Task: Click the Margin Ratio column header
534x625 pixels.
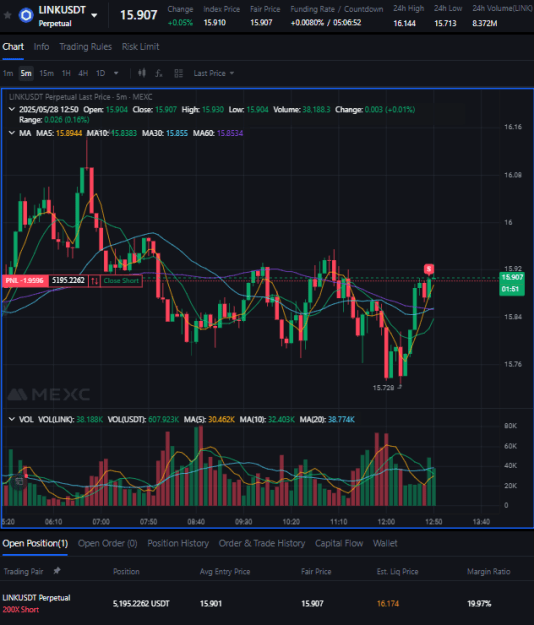Action: pos(488,571)
